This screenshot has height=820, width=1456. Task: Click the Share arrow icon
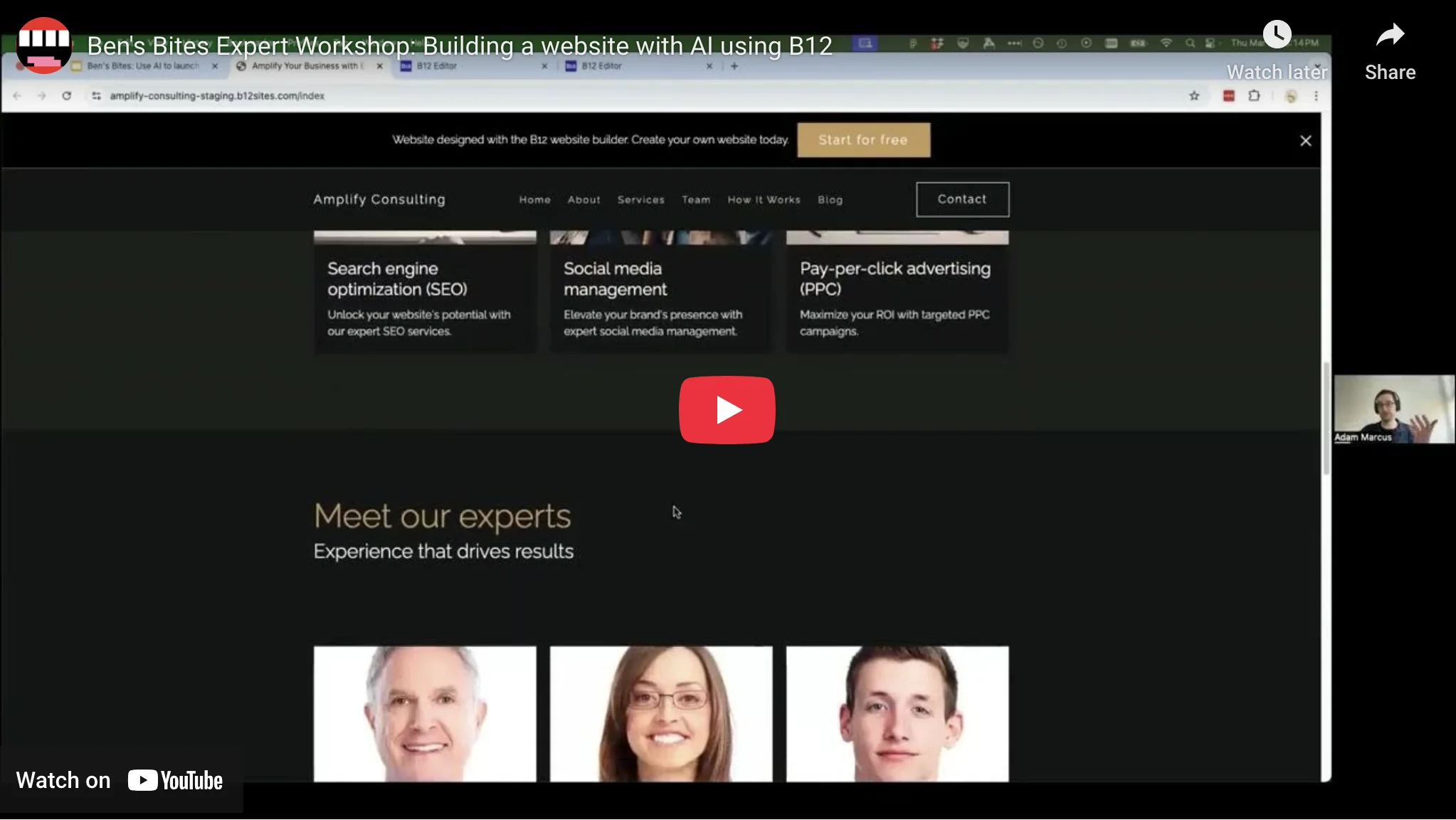pyautogui.click(x=1389, y=36)
